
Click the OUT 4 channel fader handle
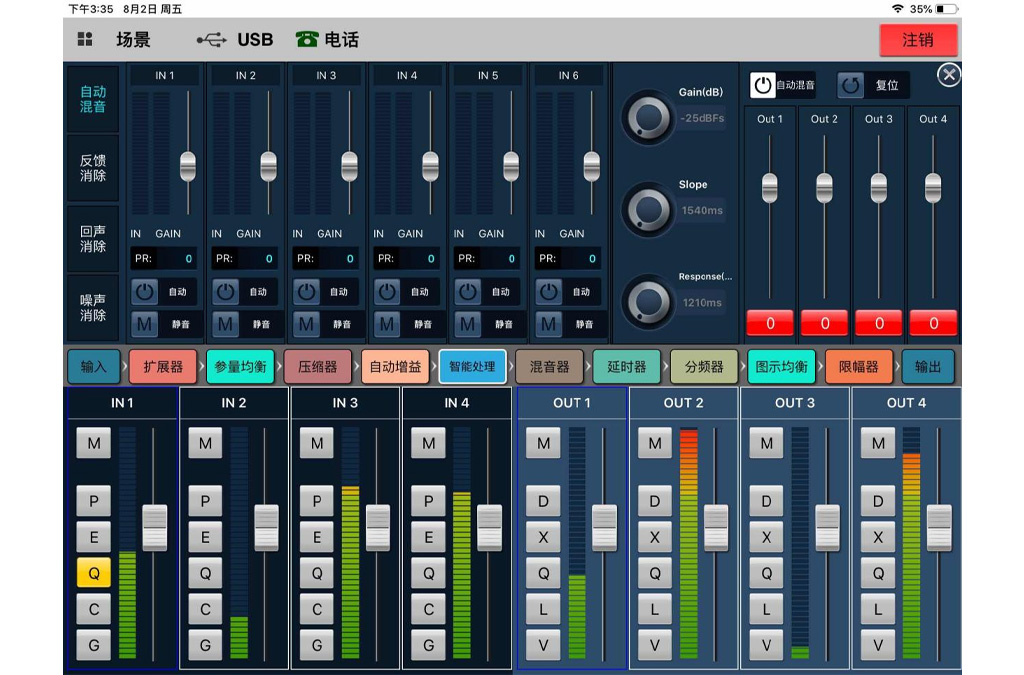[939, 527]
